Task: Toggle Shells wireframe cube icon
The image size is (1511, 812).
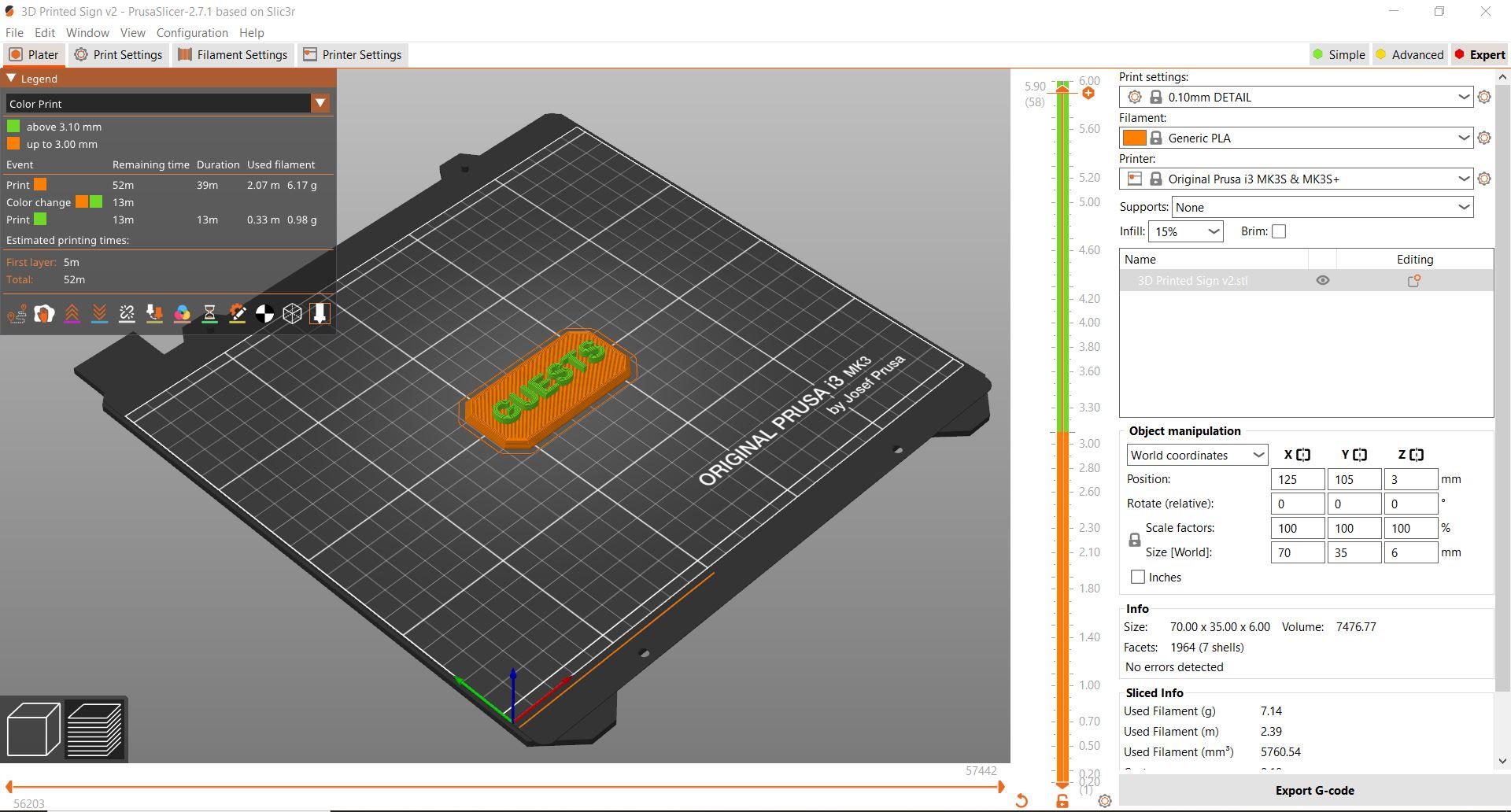Action: click(x=292, y=314)
